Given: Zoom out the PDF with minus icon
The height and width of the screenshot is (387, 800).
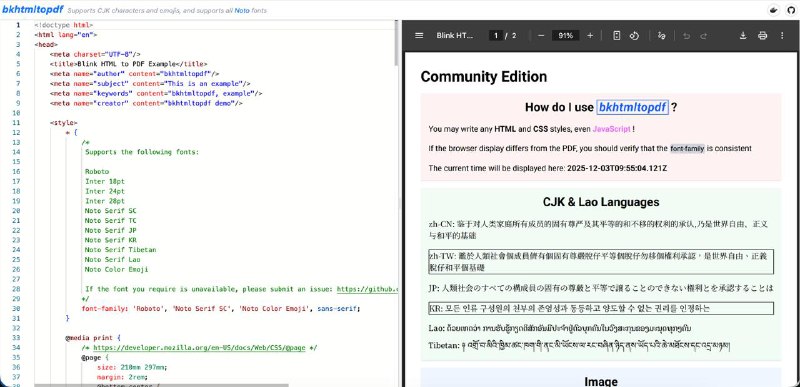Looking at the screenshot, I should (x=541, y=36).
